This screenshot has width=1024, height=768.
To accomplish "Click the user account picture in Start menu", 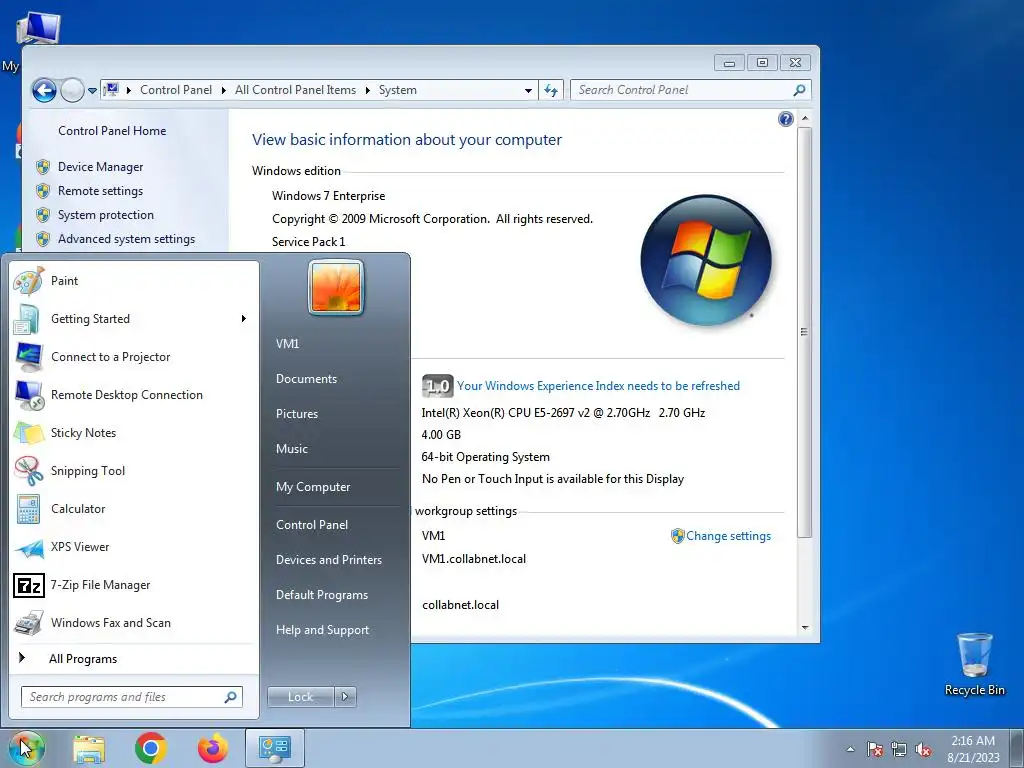I will [x=336, y=287].
